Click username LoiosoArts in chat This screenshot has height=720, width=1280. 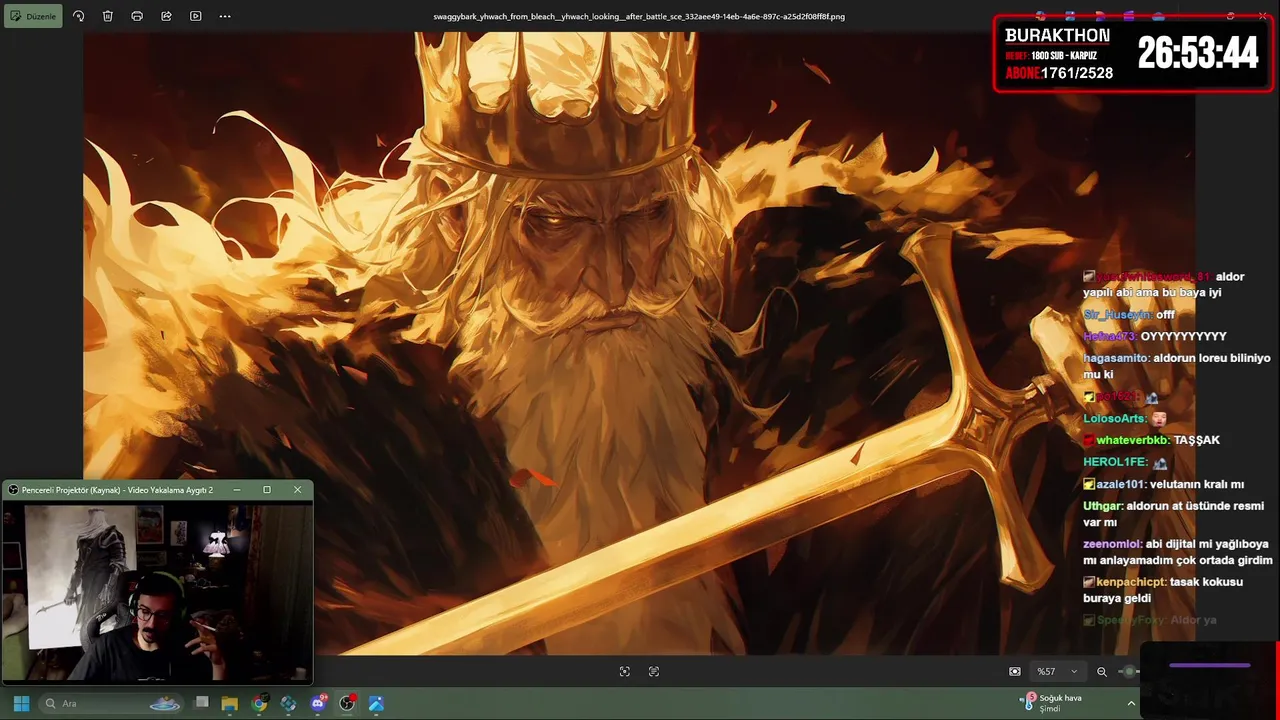pos(1115,418)
